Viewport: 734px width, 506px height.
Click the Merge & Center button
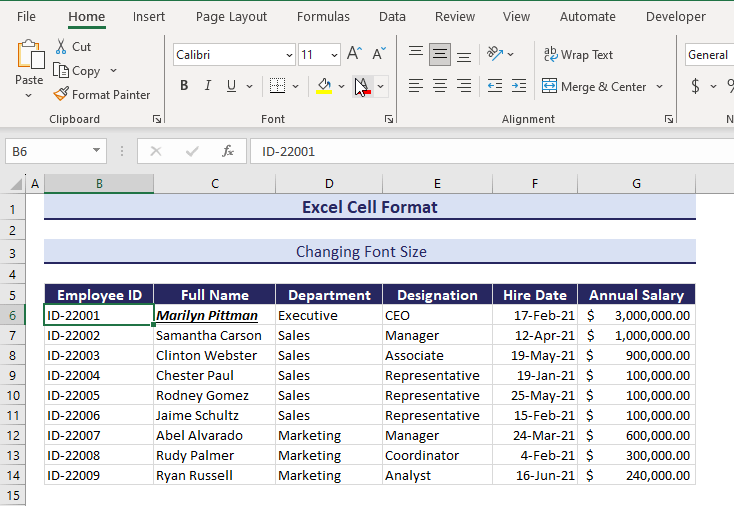[594, 87]
